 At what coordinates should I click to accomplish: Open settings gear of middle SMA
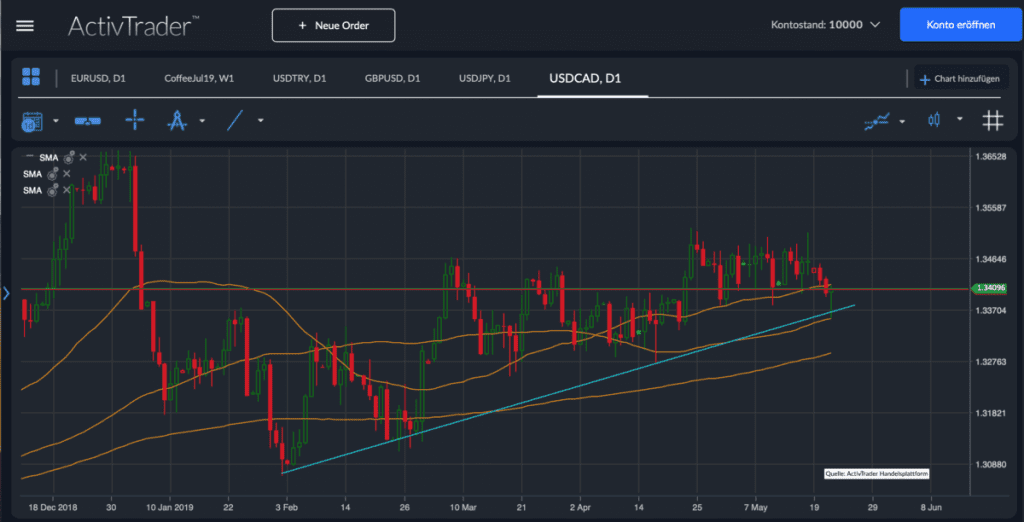click(x=53, y=174)
